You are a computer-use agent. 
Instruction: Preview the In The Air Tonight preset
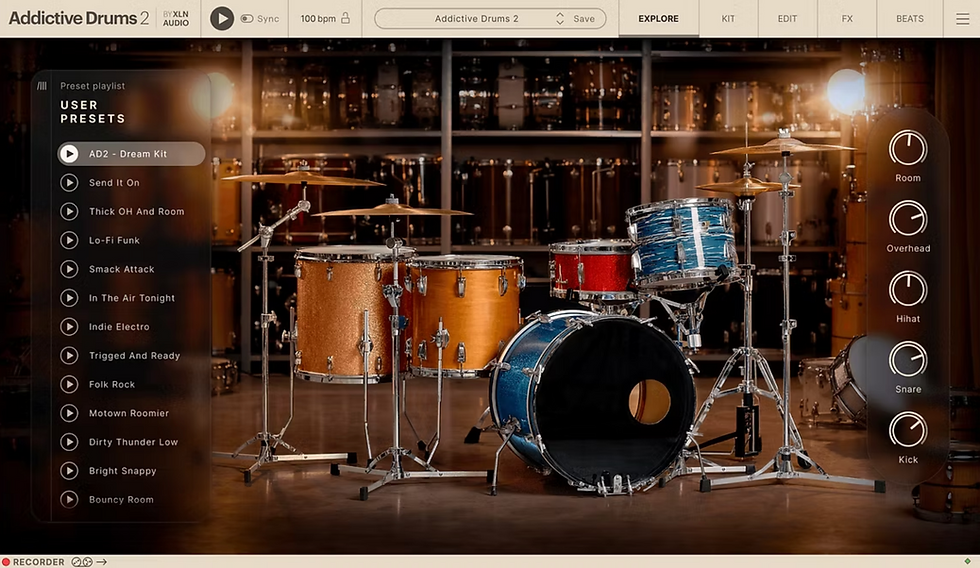coord(69,297)
